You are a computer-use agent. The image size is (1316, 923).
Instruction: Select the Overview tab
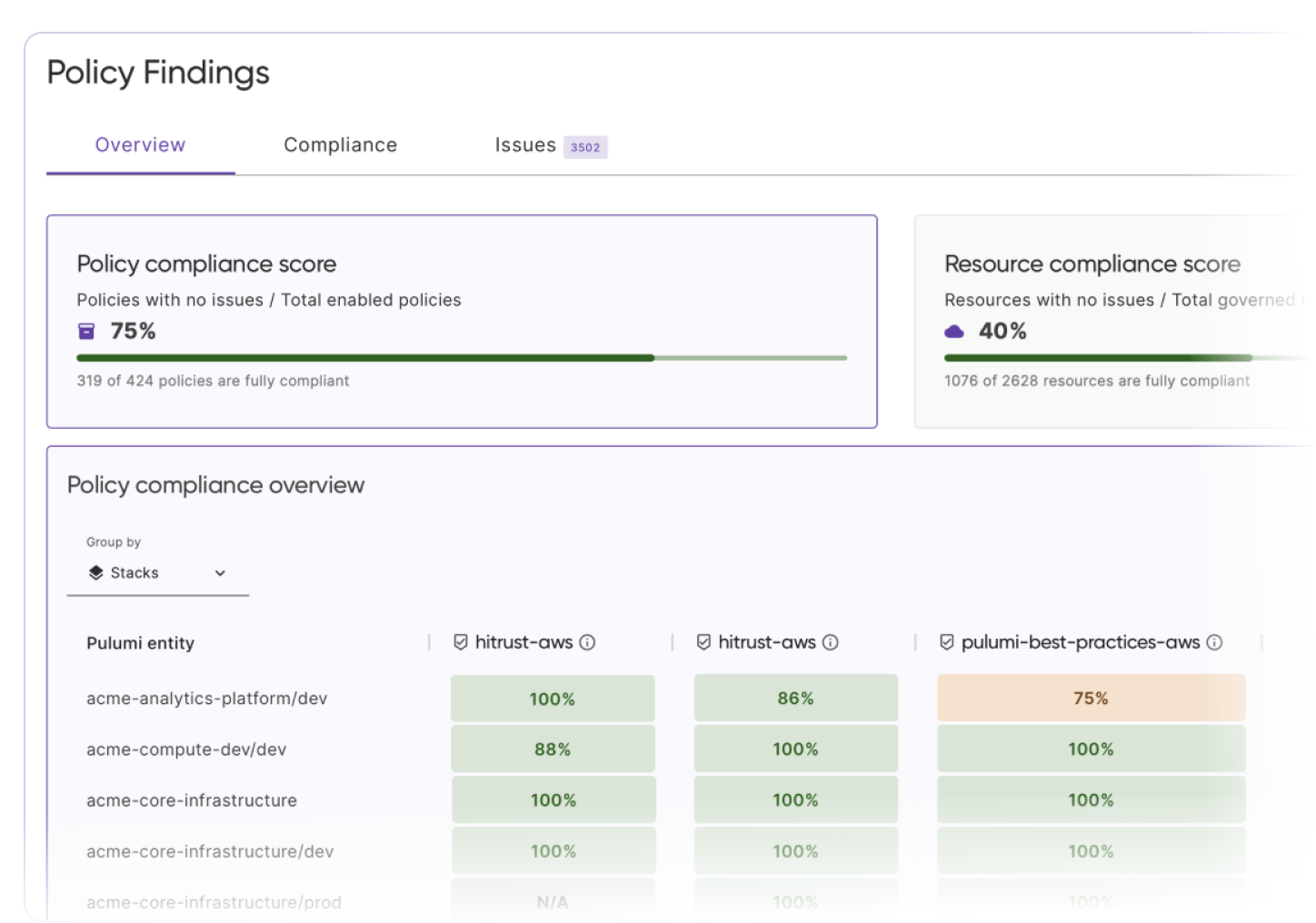pos(140,144)
